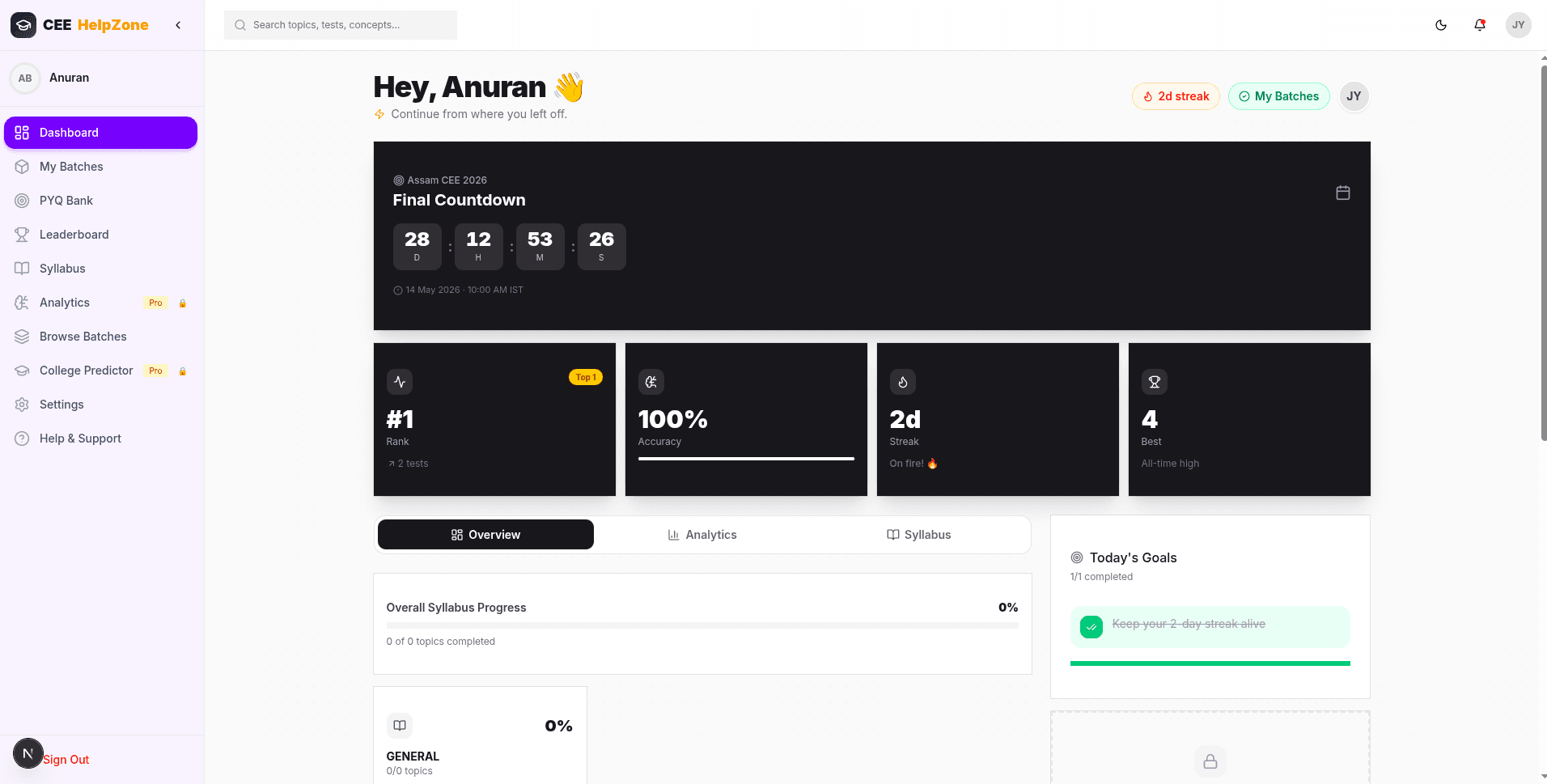Open Leaderboard in the sidebar

[100, 235]
